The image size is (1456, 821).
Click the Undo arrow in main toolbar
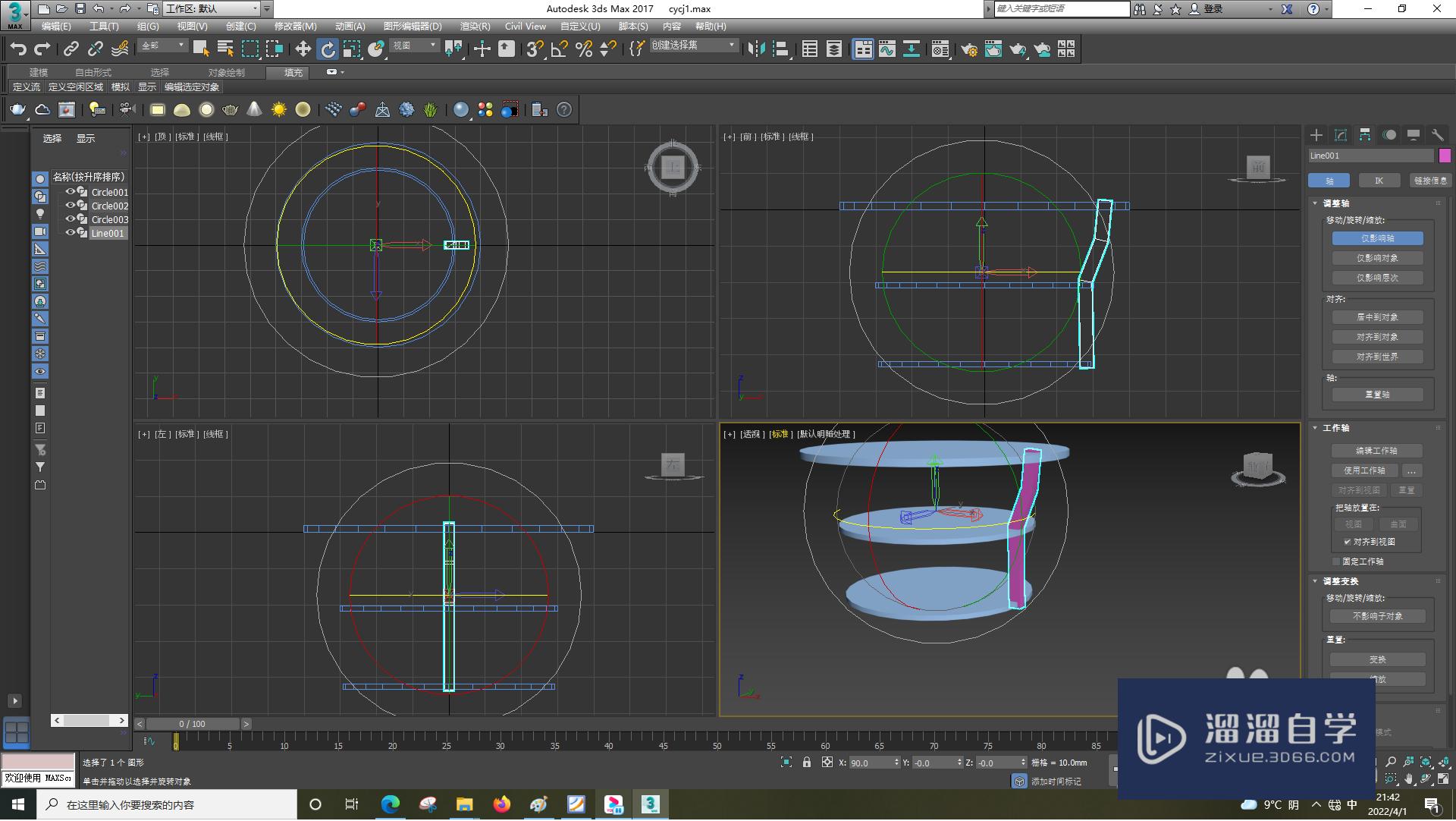click(17, 49)
